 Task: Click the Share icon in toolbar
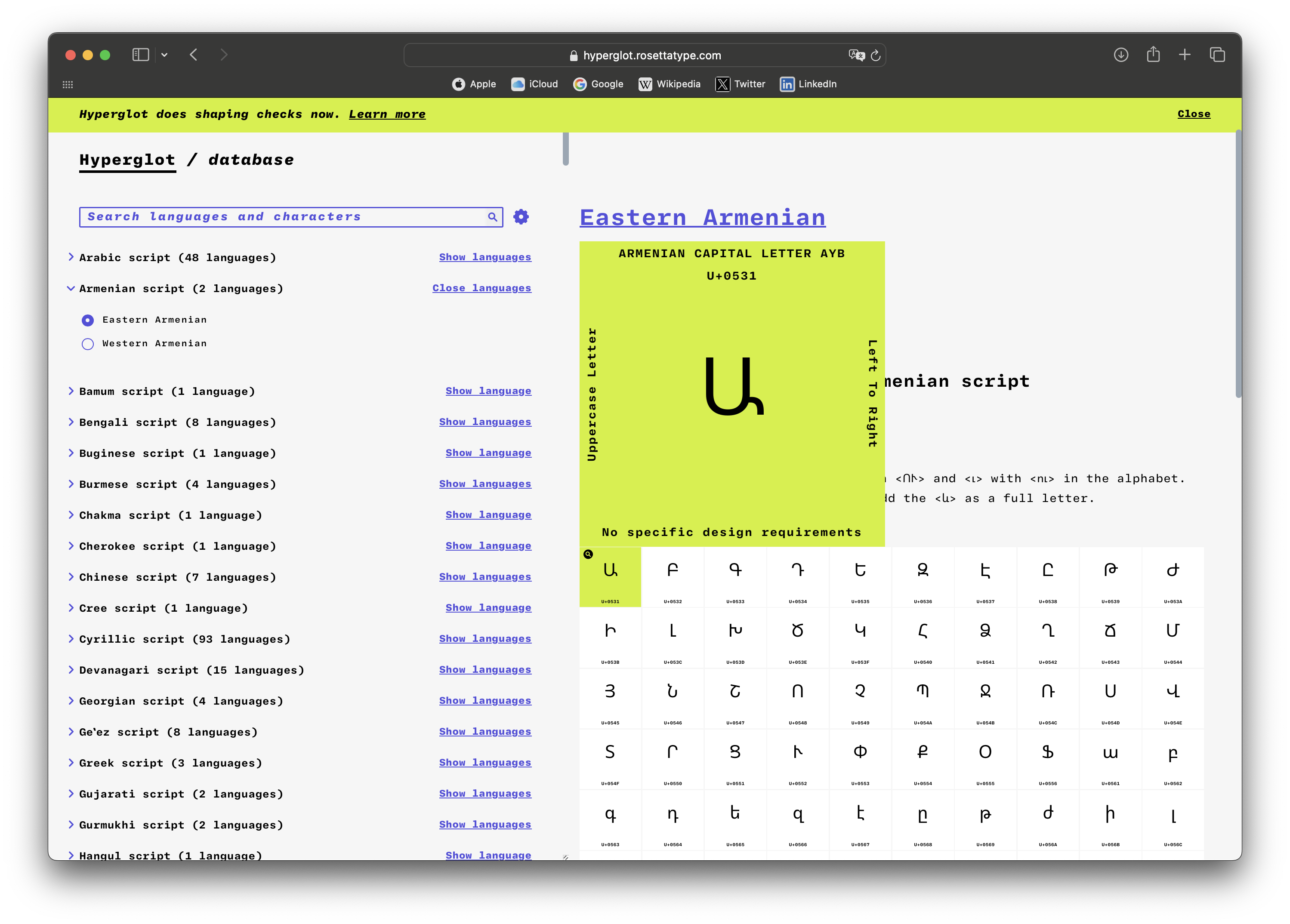[x=1153, y=55]
